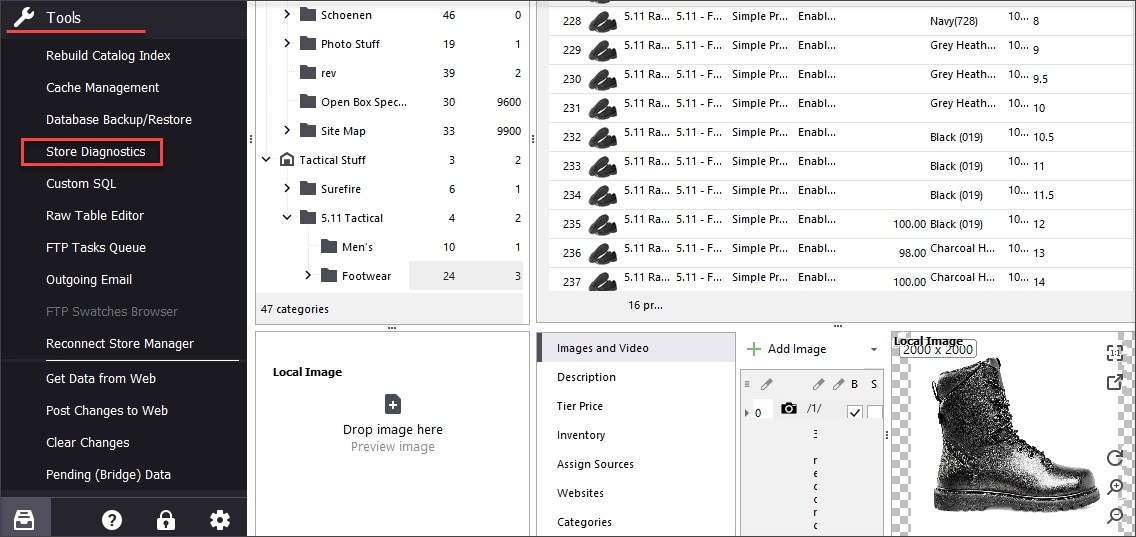Expand image row 0 arrow

coord(747,412)
